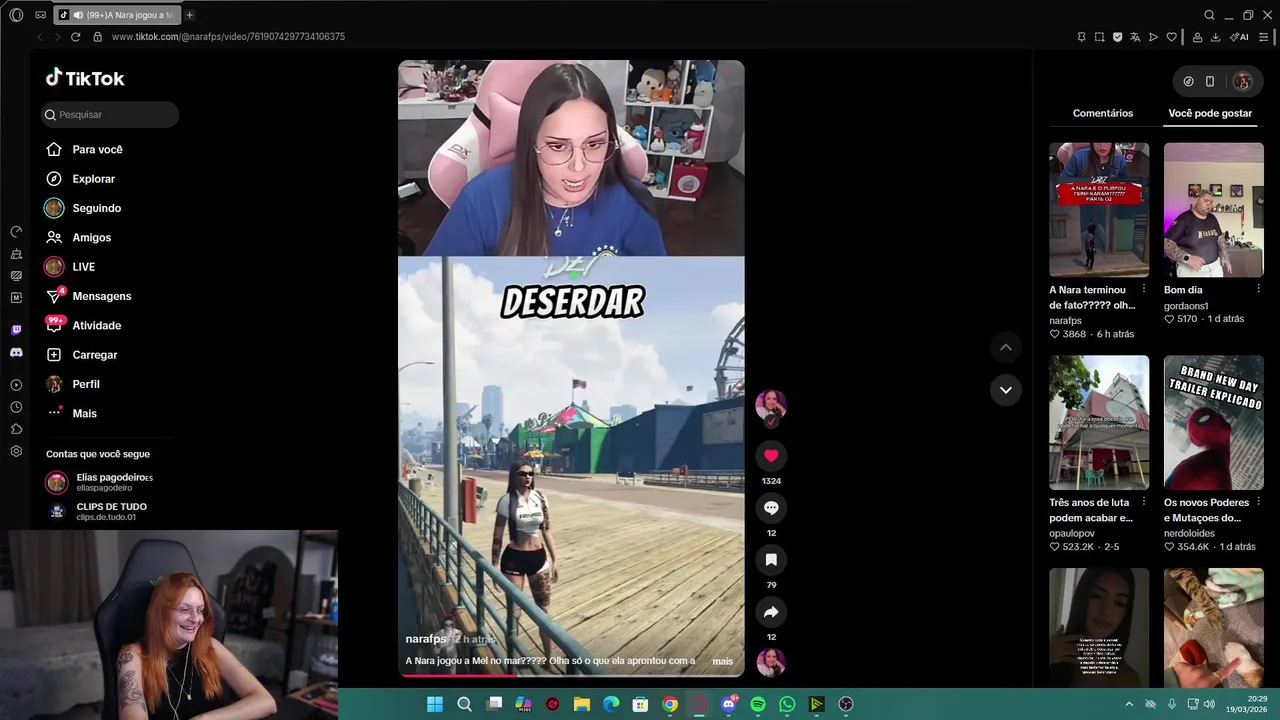Screen dimensions: 1280x720
Task: Open 'Brand New Day trailer explicado' thumbnail
Action: point(1214,423)
